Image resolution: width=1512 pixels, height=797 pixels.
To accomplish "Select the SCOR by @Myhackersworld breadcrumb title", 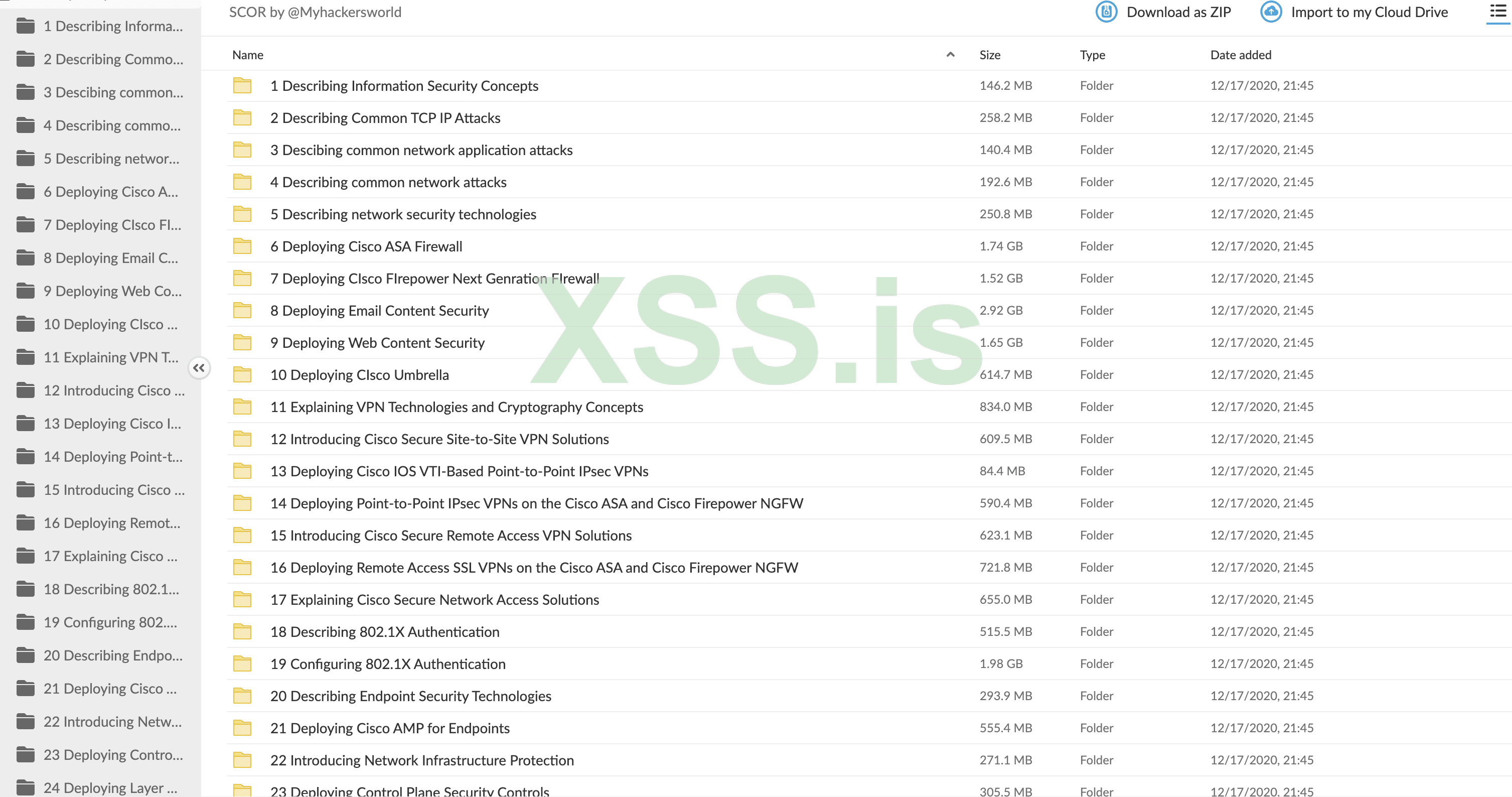I will pos(315,12).
